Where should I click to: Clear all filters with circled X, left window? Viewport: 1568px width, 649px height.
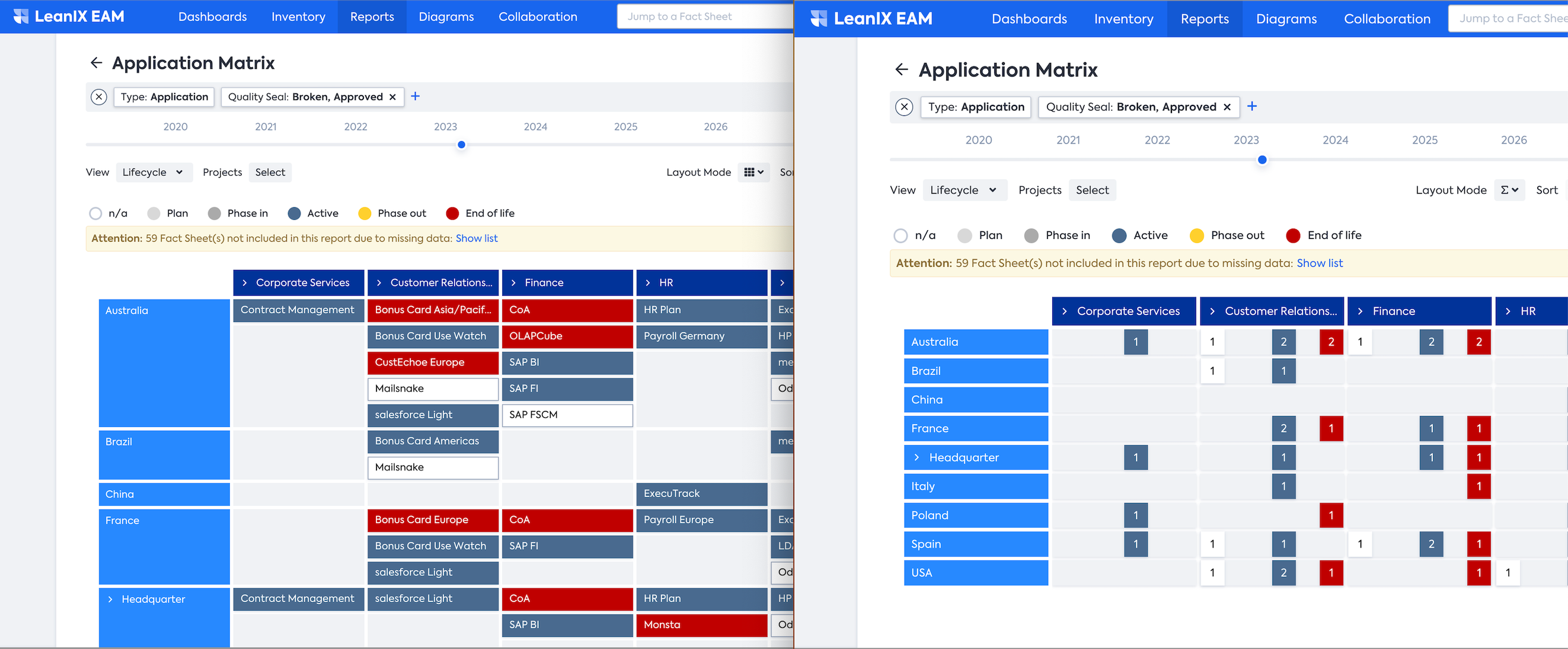point(98,97)
